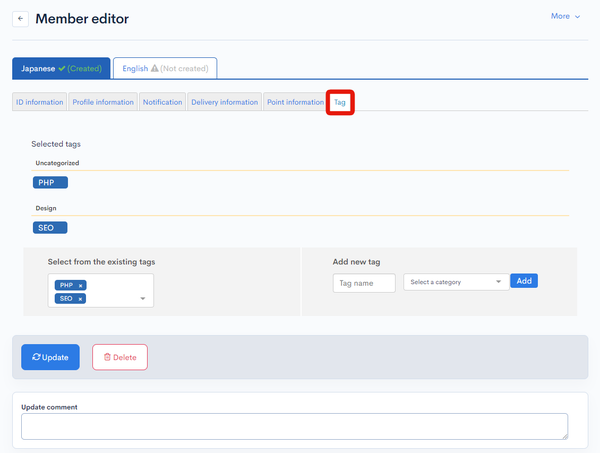Switch to the Japanese language tab
The height and width of the screenshot is (453, 600).
click(x=61, y=68)
